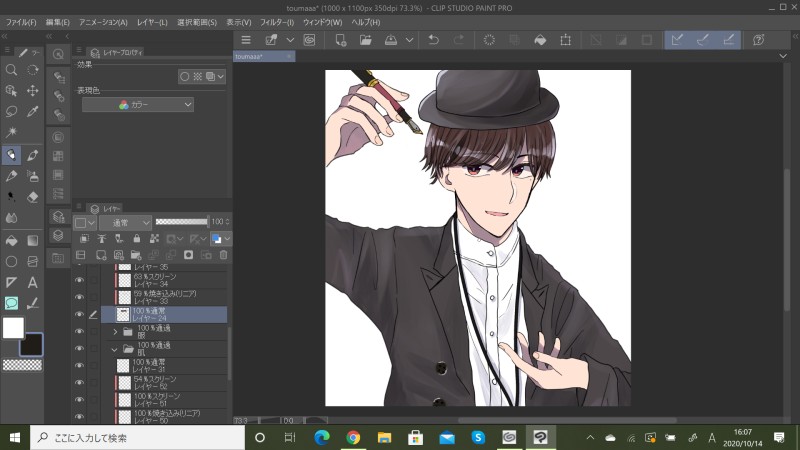The image size is (800, 450).
Task: Select the Operation object tool
Action: [x=11, y=91]
